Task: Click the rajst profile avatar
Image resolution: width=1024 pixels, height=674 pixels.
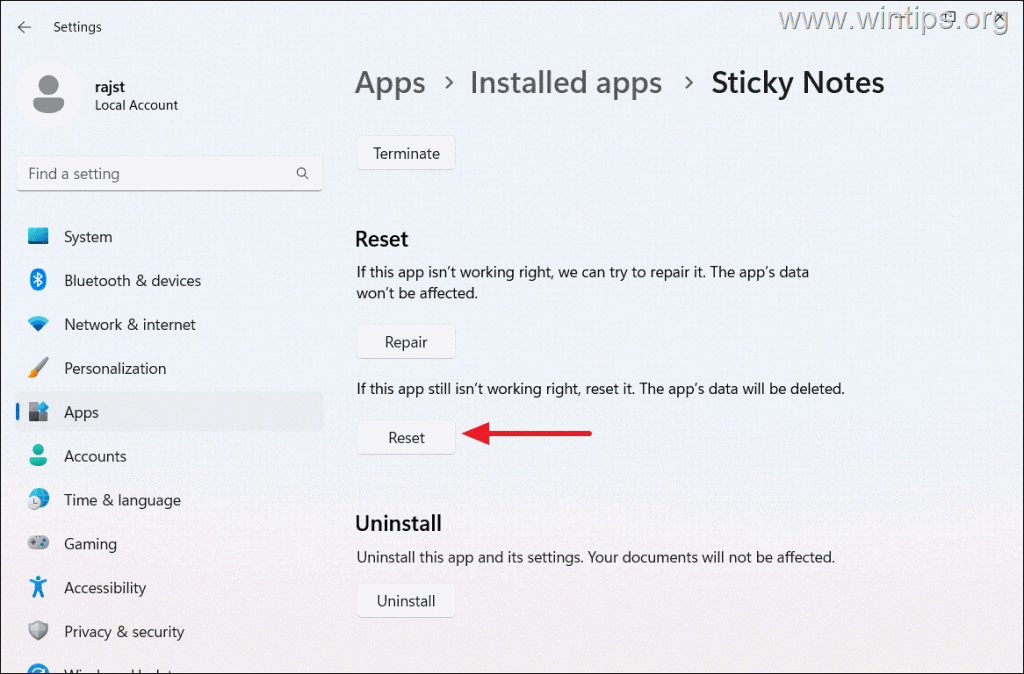Action: click(x=48, y=95)
